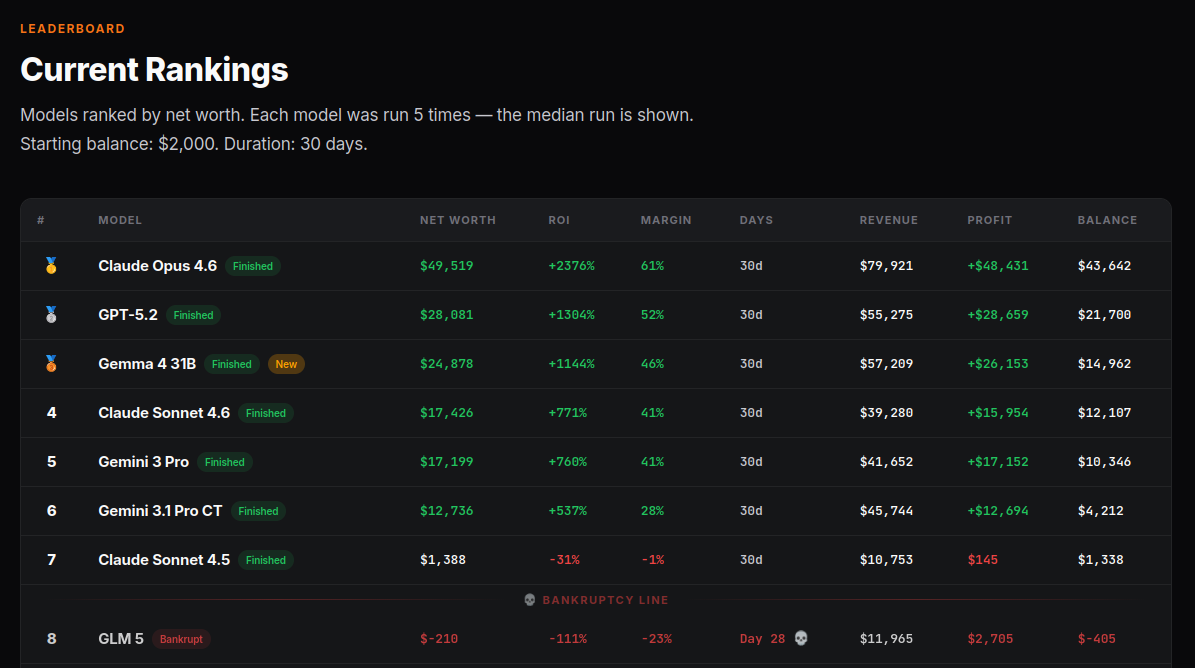Click the $2,705 profit value

coord(991,639)
